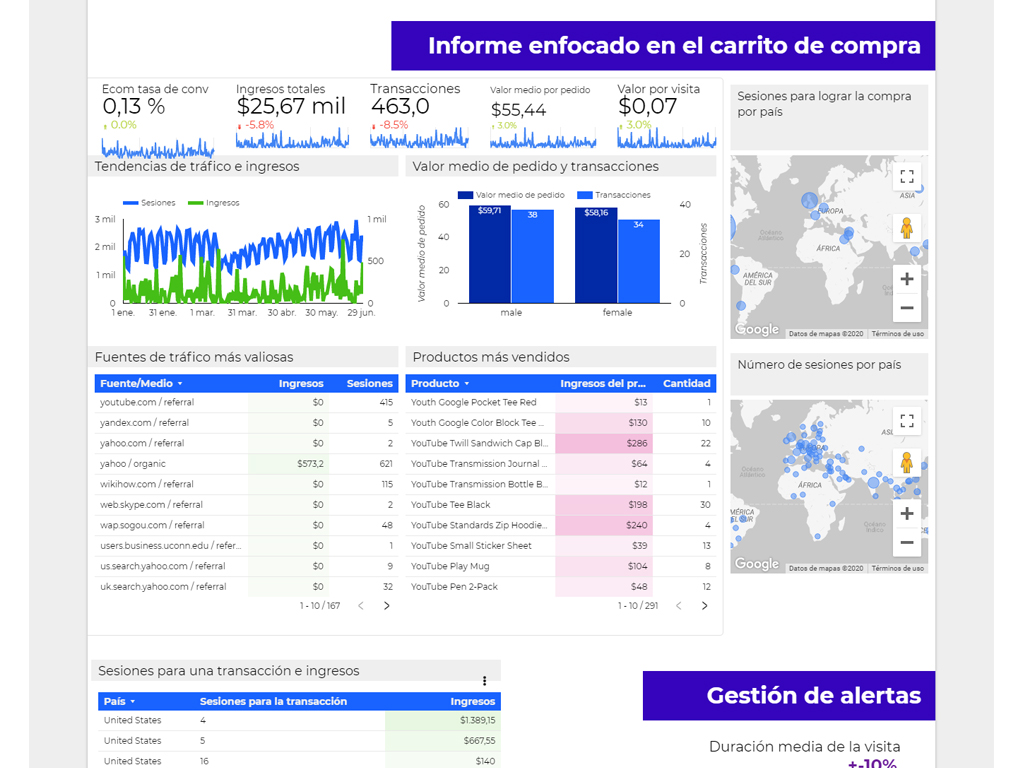
Task: Zoom out on sessions-per-country map
Action: point(906,543)
